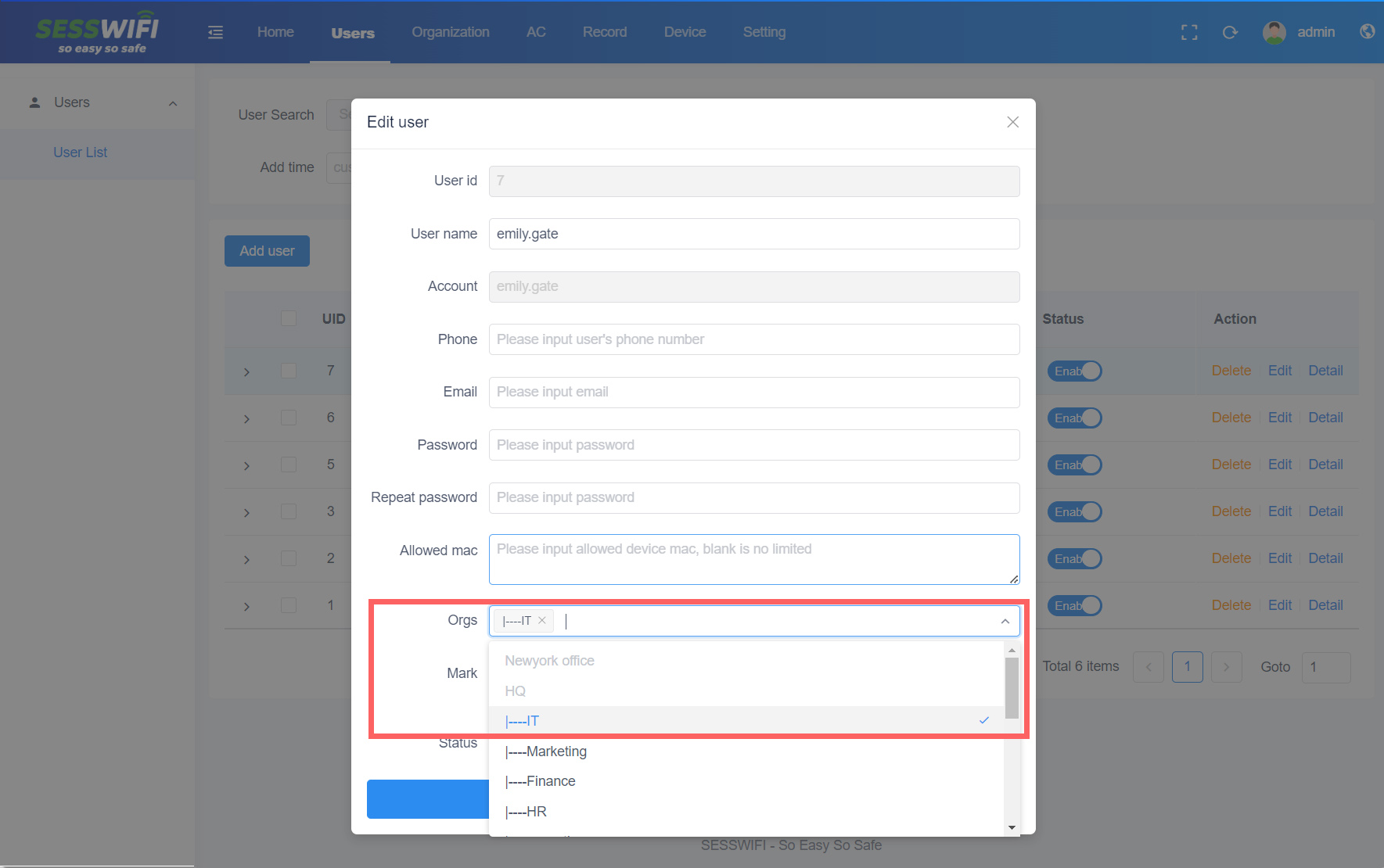Toggle the Enable status switch for UID 7
The height and width of the screenshot is (868, 1384).
1074,371
